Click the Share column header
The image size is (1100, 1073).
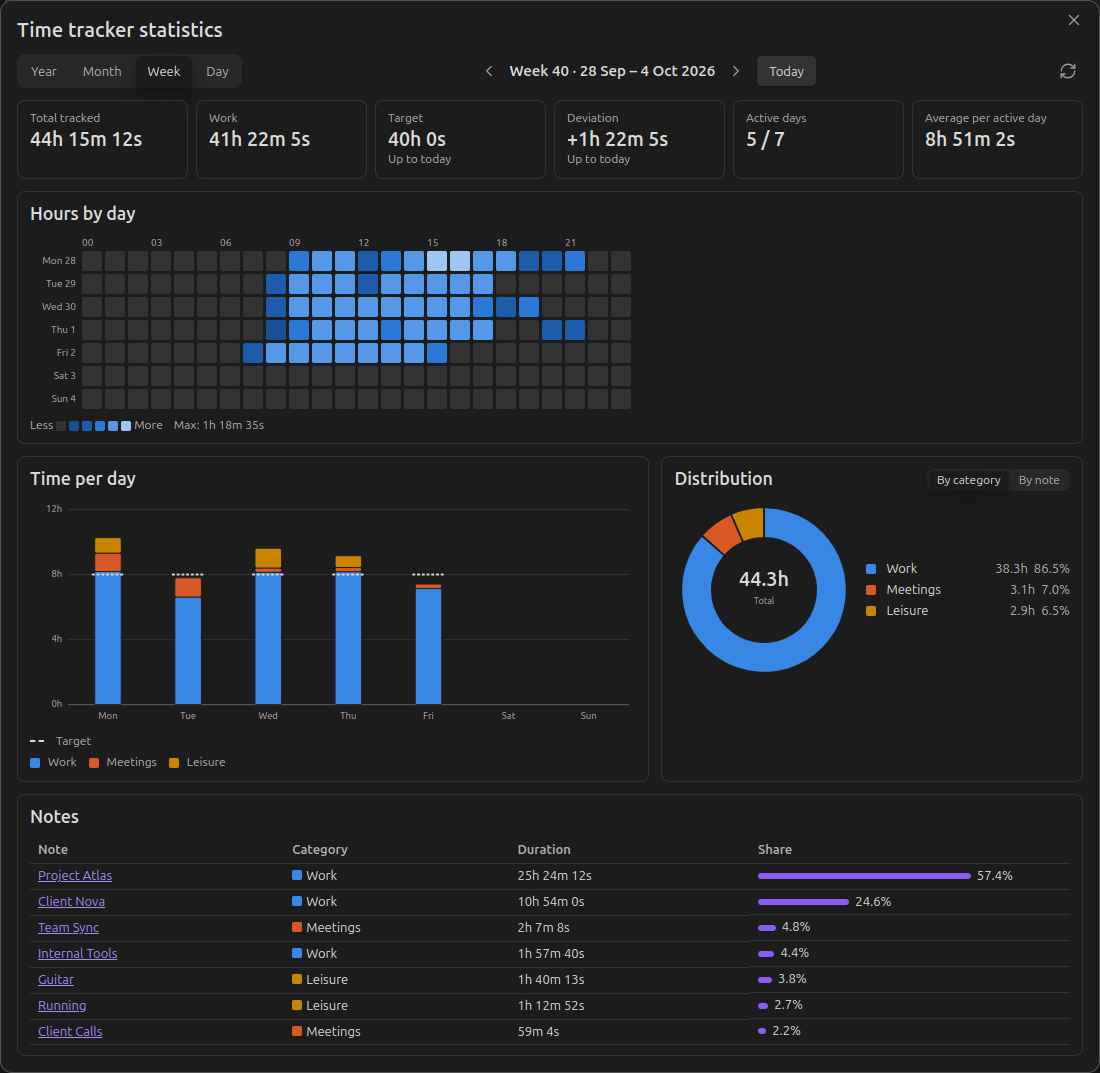(x=774, y=850)
